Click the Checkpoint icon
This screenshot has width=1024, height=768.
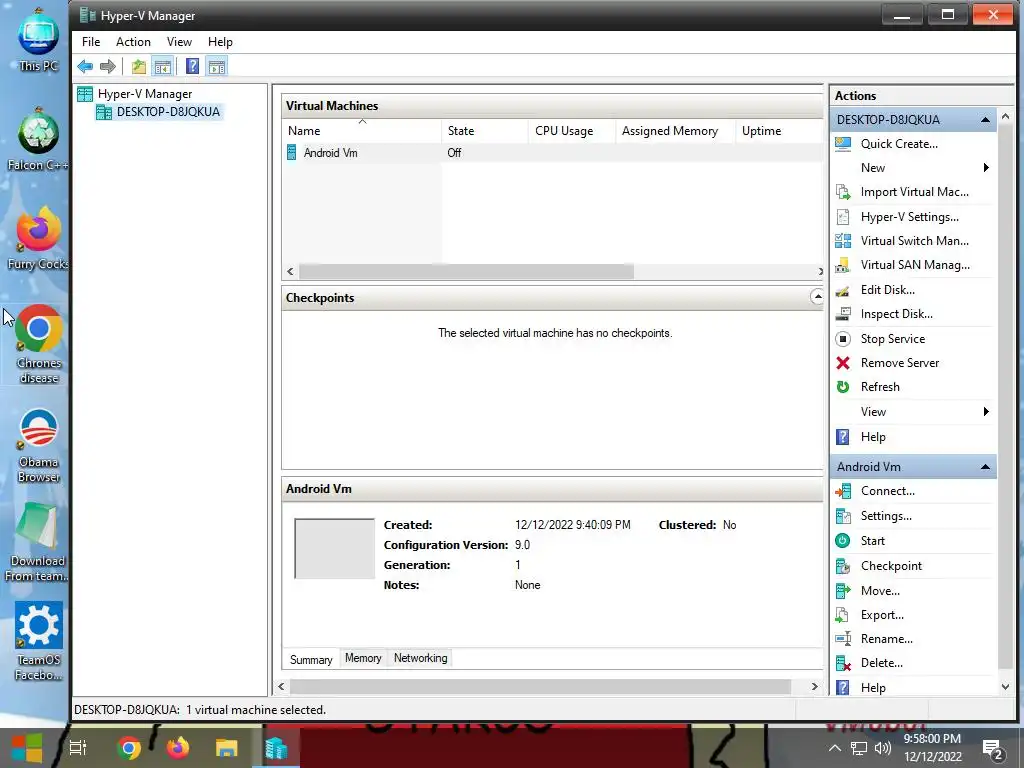coord(843,566)
